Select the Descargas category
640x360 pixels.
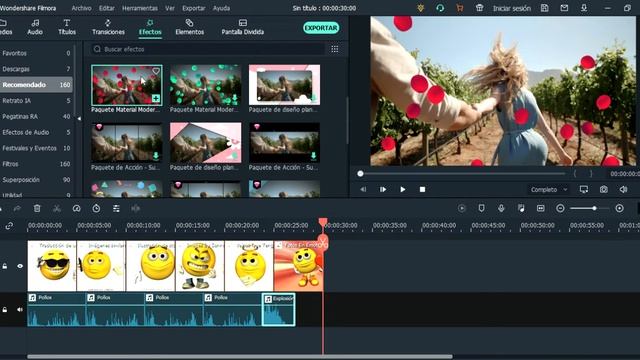36,69
